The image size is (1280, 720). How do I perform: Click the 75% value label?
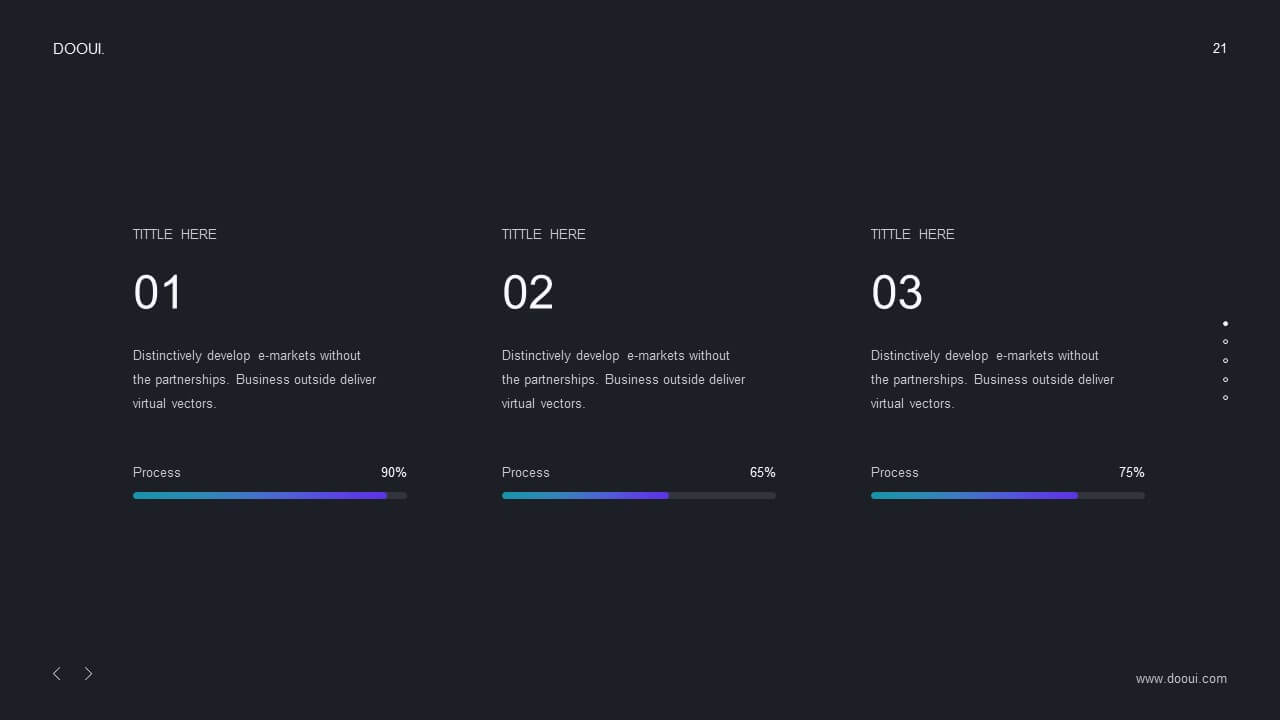click(x=1132, y=472)
